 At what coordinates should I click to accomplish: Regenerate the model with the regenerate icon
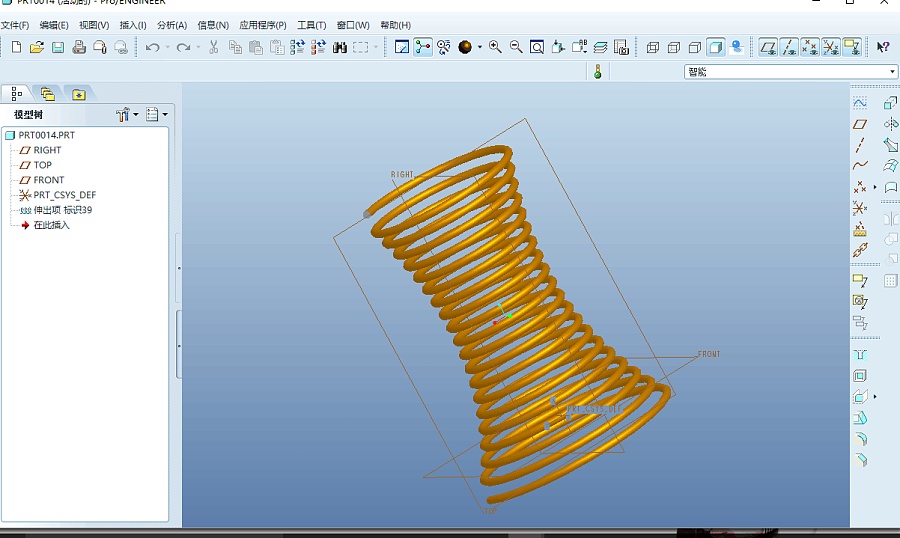click(297, 47)
